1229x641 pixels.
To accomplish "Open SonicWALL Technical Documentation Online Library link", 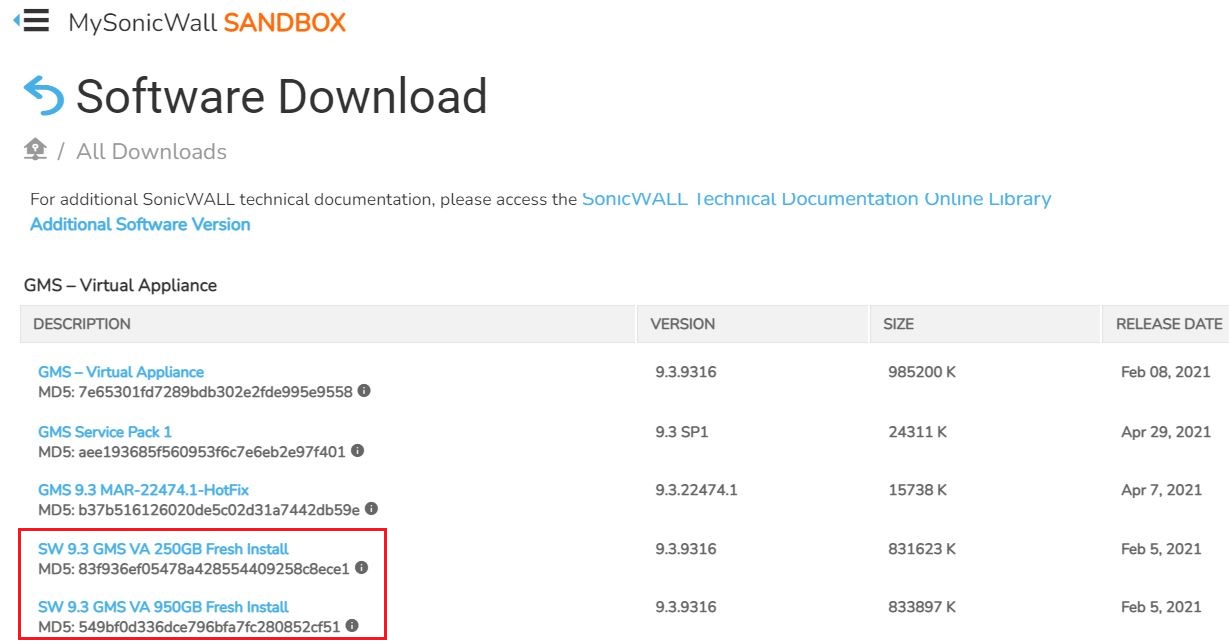I will (816, 199).
